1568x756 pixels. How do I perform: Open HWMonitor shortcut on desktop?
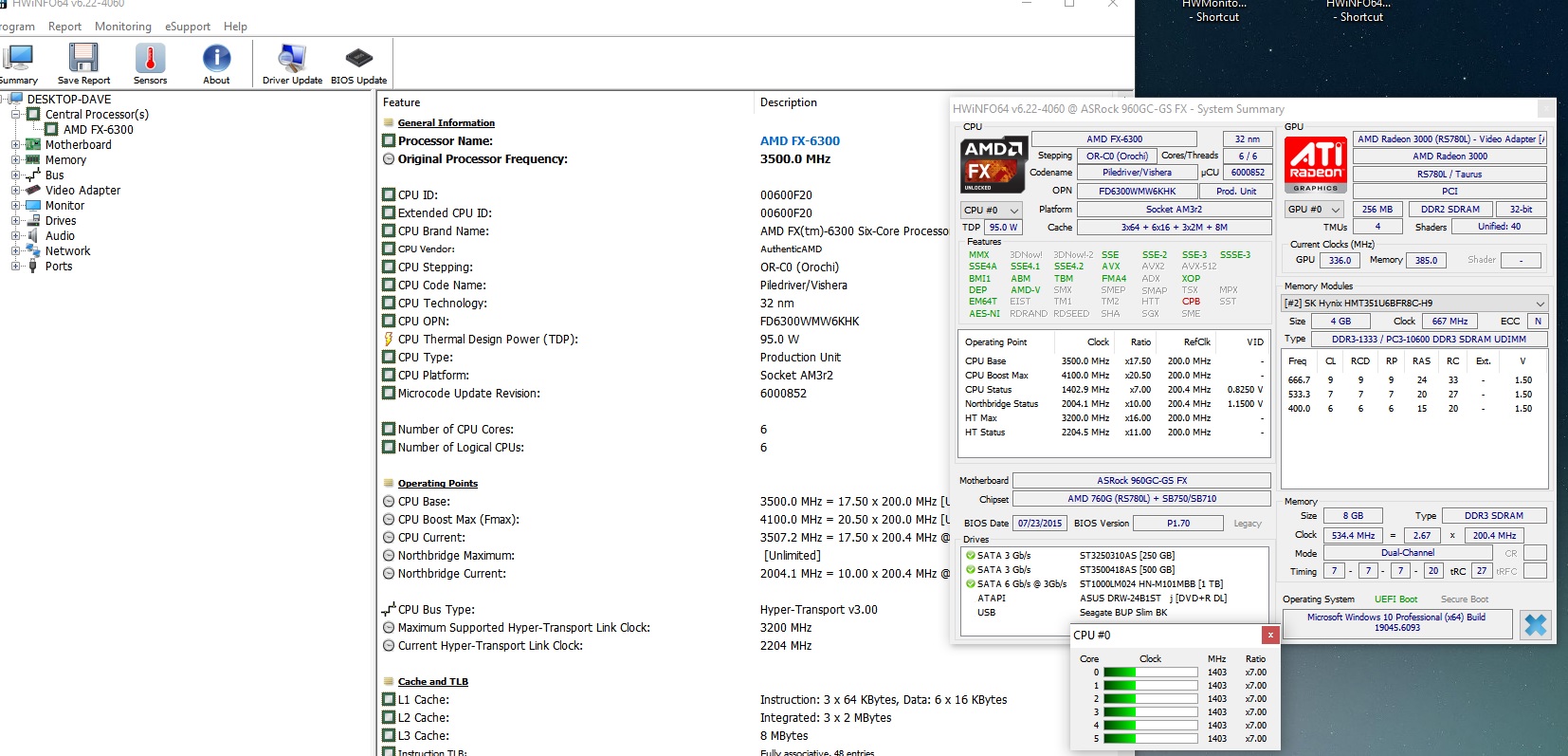1216,10
